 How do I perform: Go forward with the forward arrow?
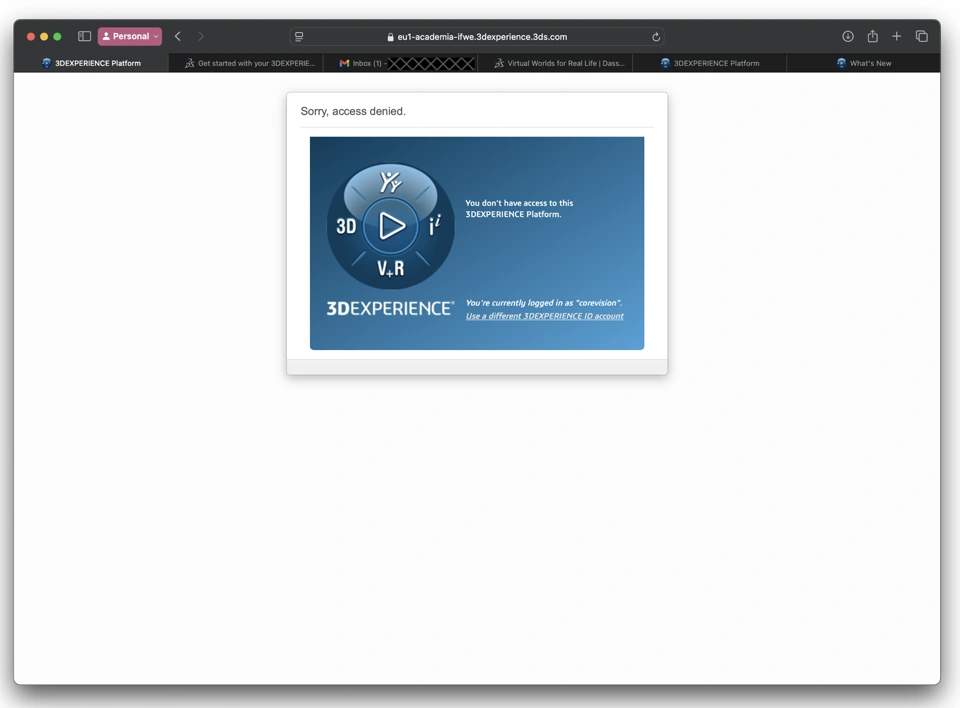tap(201, 36)
